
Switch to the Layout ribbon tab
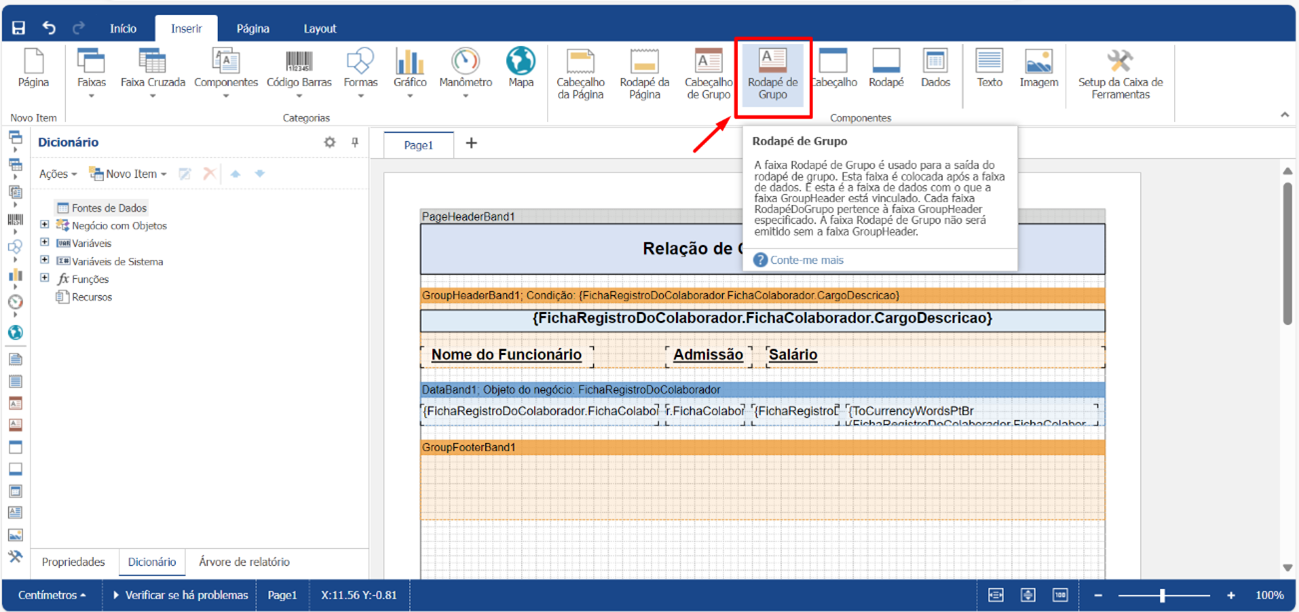click(x=320, y=29)
